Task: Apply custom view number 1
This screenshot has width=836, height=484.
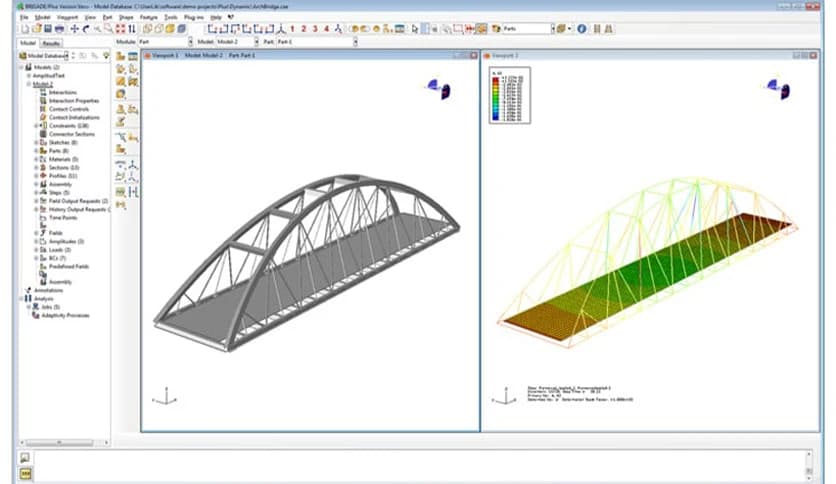Action: 291,29
